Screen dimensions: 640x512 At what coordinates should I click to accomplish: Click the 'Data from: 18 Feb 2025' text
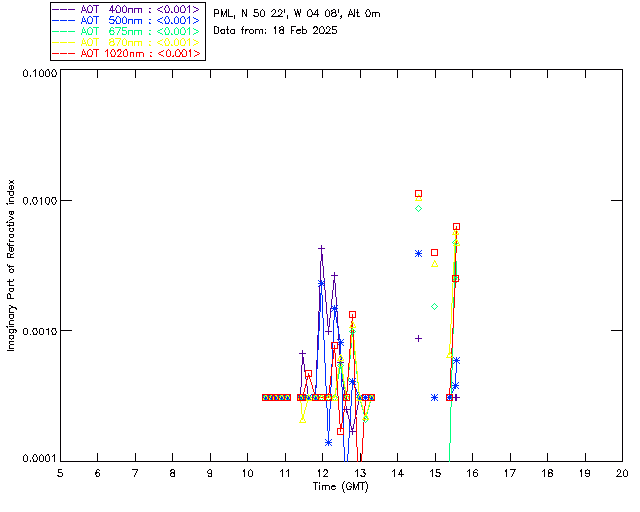[276, 31]
